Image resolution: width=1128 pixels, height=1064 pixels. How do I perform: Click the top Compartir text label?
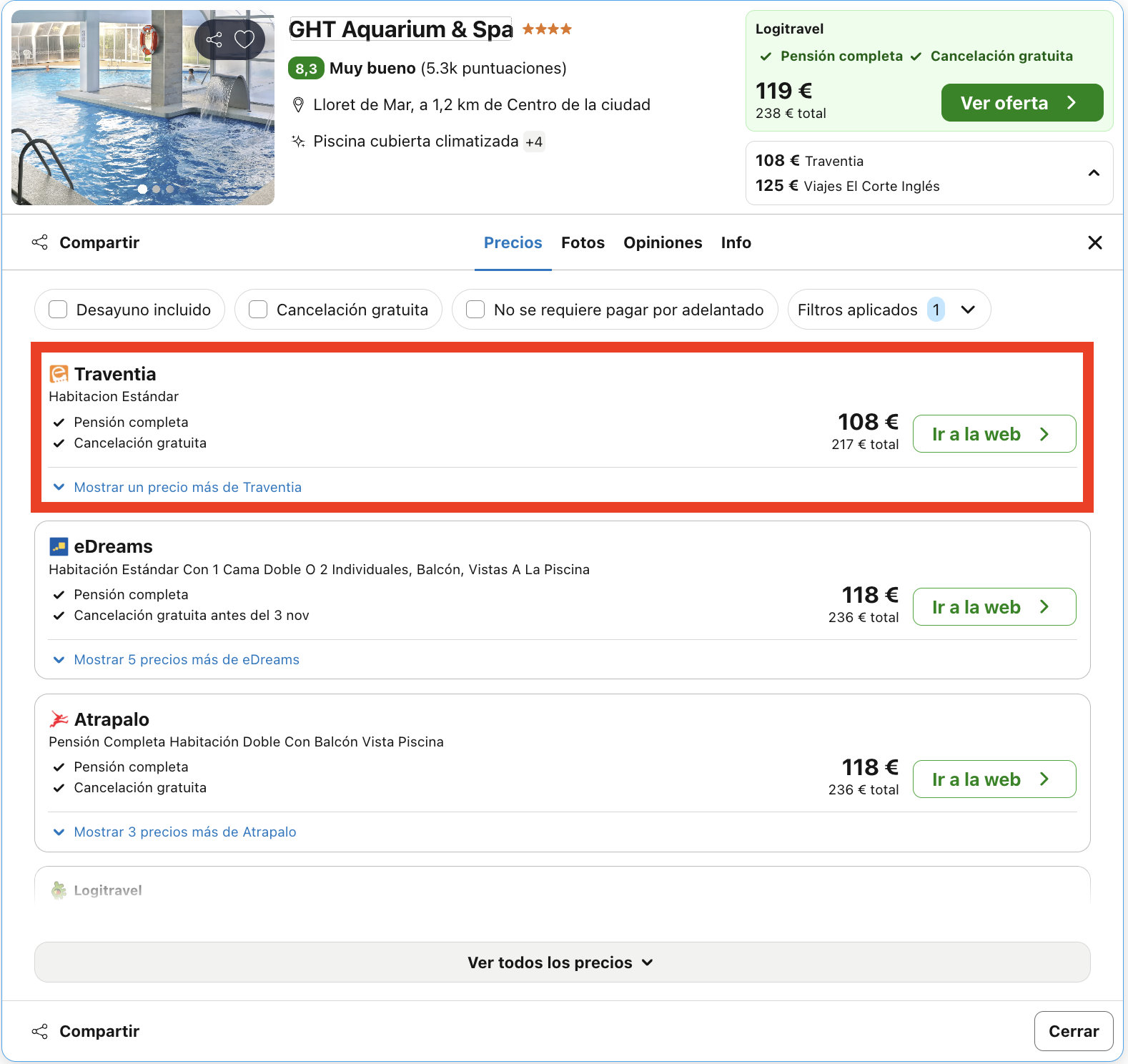click(99, 243)
